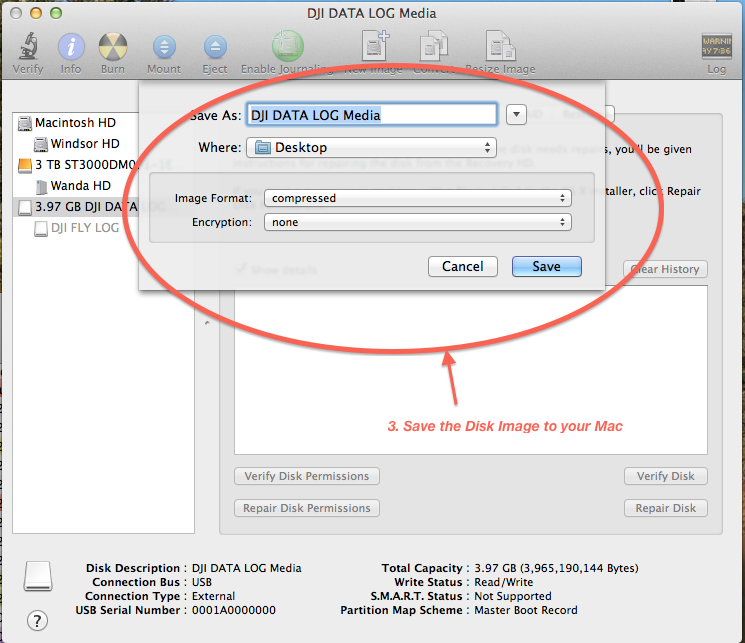Click the Repair Disk button
Image resolution: width=745 pixels, height=643 pixels.
pyautogui.click(x=665, y=508)
